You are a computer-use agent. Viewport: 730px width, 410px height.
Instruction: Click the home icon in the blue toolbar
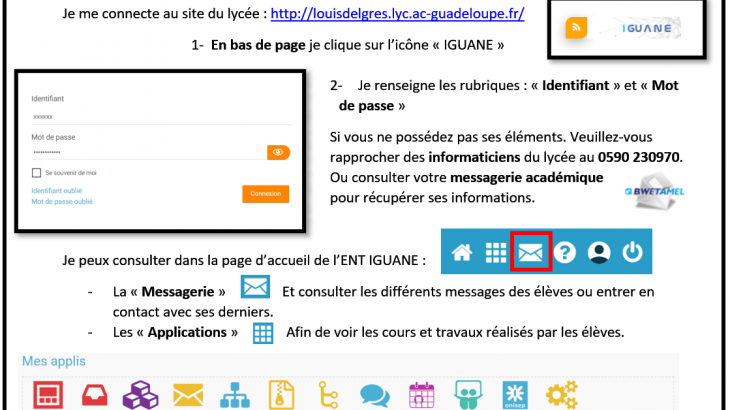(x=462, y=253)
